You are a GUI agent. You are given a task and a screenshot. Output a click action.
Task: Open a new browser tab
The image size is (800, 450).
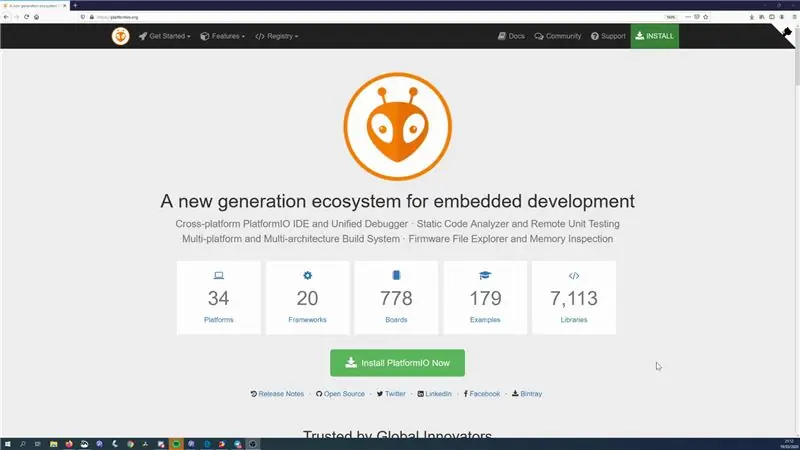[75, 6]
